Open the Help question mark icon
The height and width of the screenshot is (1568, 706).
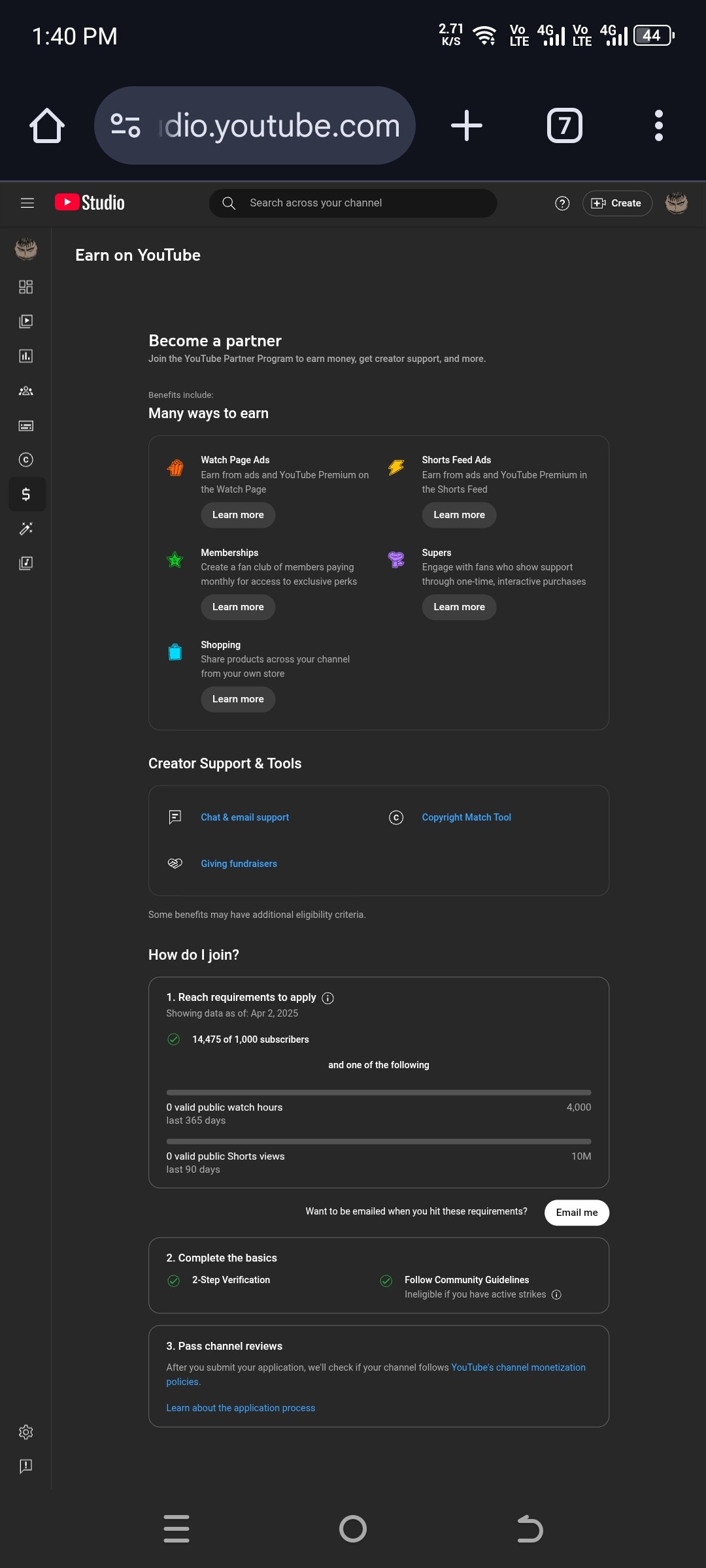pos(562,203)
